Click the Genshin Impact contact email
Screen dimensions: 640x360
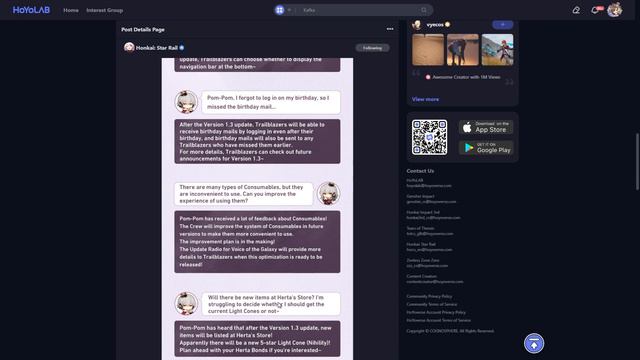point(431,202)
